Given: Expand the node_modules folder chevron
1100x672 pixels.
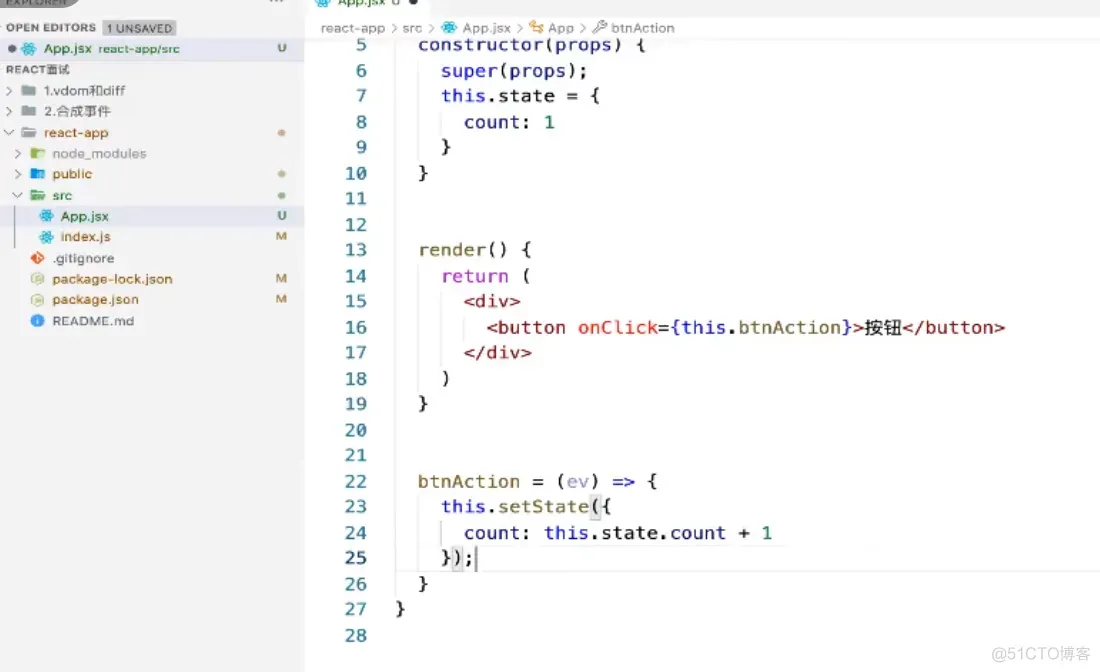Looking at the screenshot, I should 18,153.
